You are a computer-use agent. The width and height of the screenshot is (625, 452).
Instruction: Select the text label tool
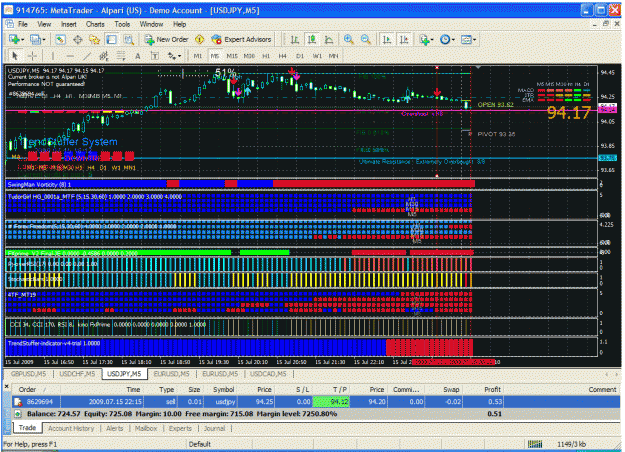tap(155, 56)
